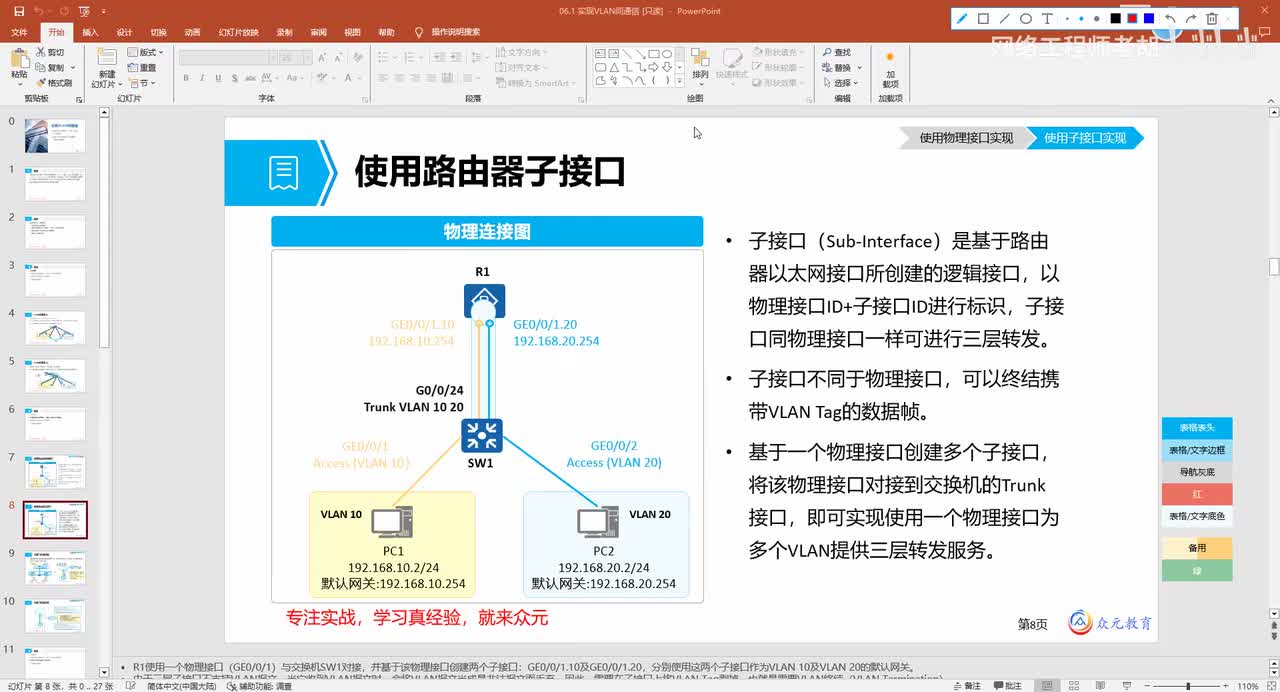Image resolution: width=1280 pixels, height=692 pixels.
Task: Open the 文件 menu
Action: [x=19, y=32]
